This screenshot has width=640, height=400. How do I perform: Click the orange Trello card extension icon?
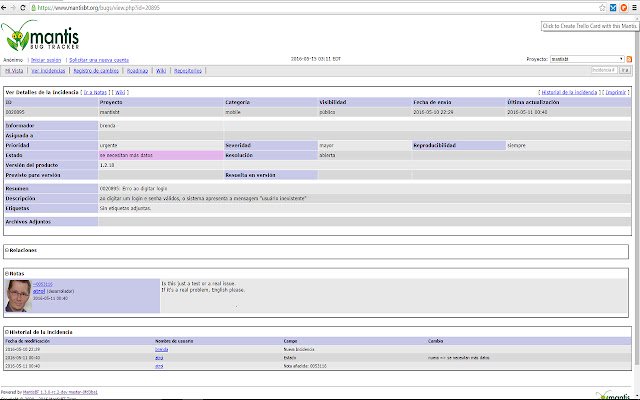(x=624, y=7)
